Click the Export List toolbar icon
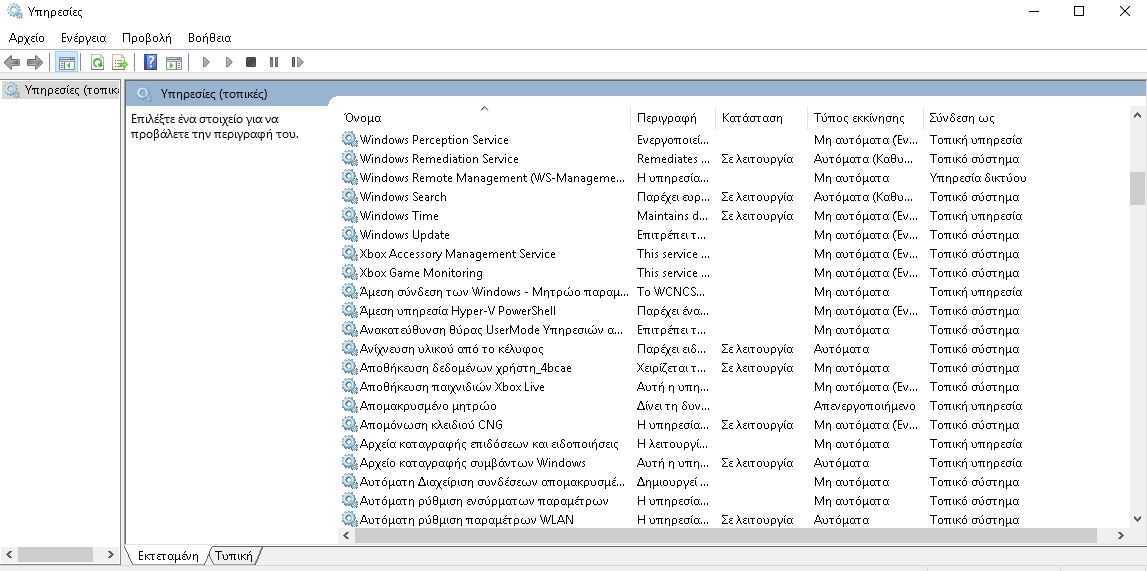The height and width of the screenshot is (571, 1147). tap(119, 63)
